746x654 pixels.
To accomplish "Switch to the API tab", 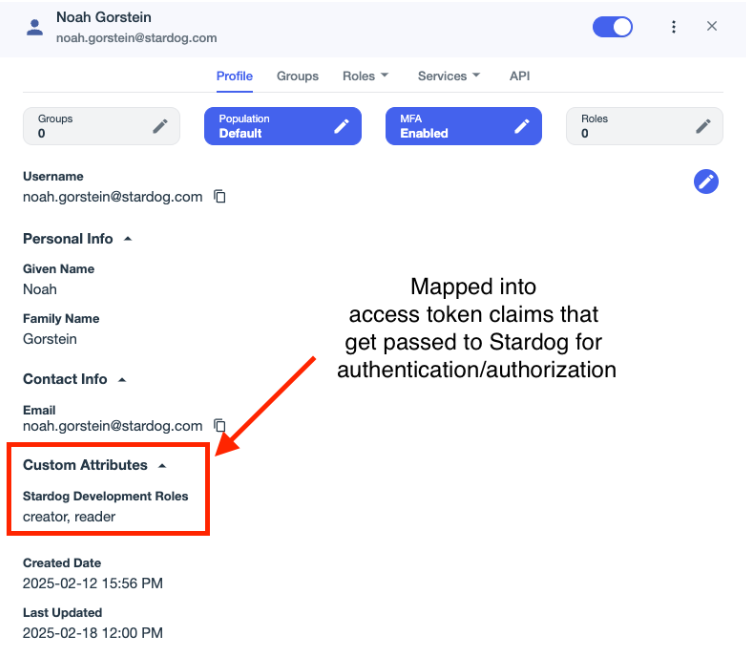I will pyautogui.click(x=520, y=76).
